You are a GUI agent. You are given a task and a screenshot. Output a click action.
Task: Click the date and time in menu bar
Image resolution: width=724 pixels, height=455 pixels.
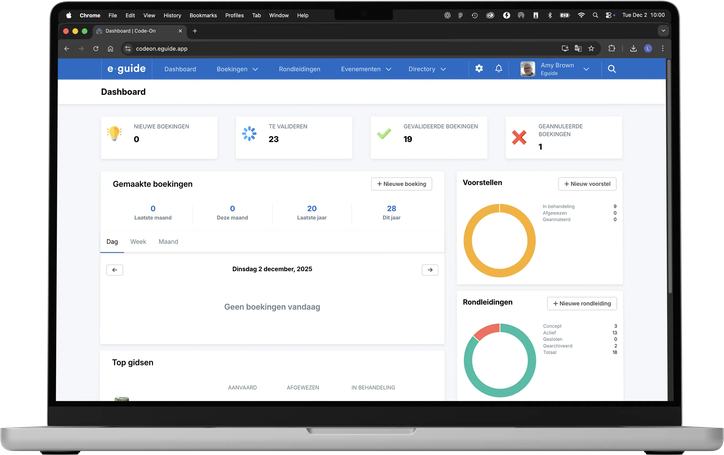pyautogui.click(x=643, y=15)
